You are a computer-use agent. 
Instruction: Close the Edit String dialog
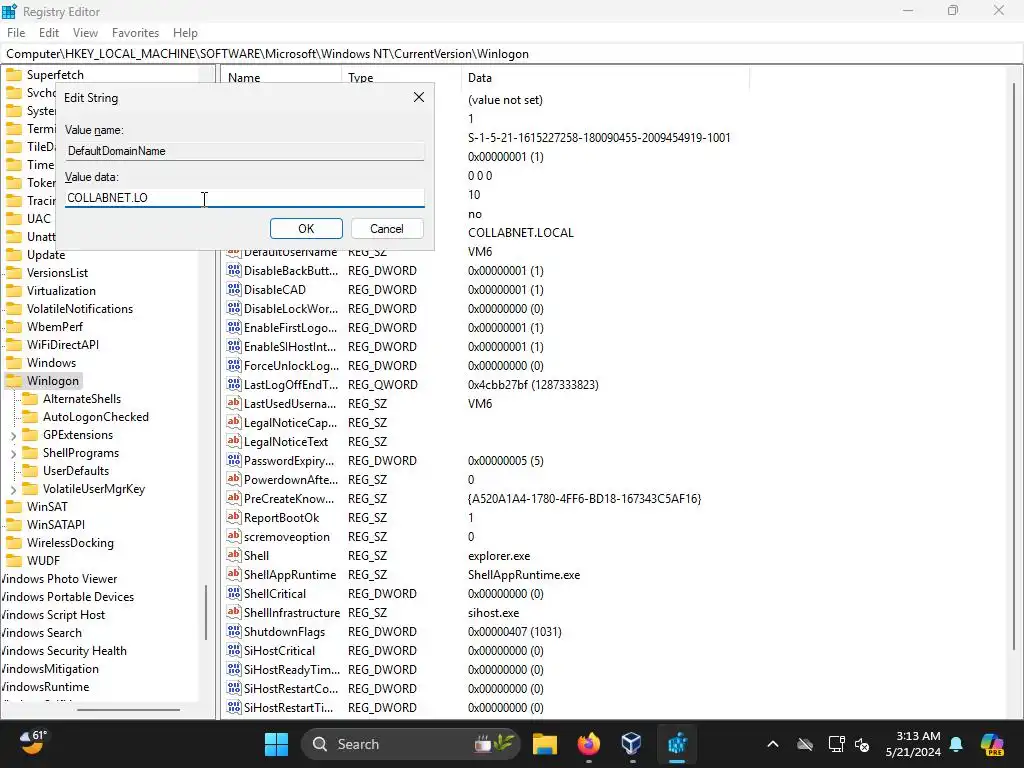[419, 97]
